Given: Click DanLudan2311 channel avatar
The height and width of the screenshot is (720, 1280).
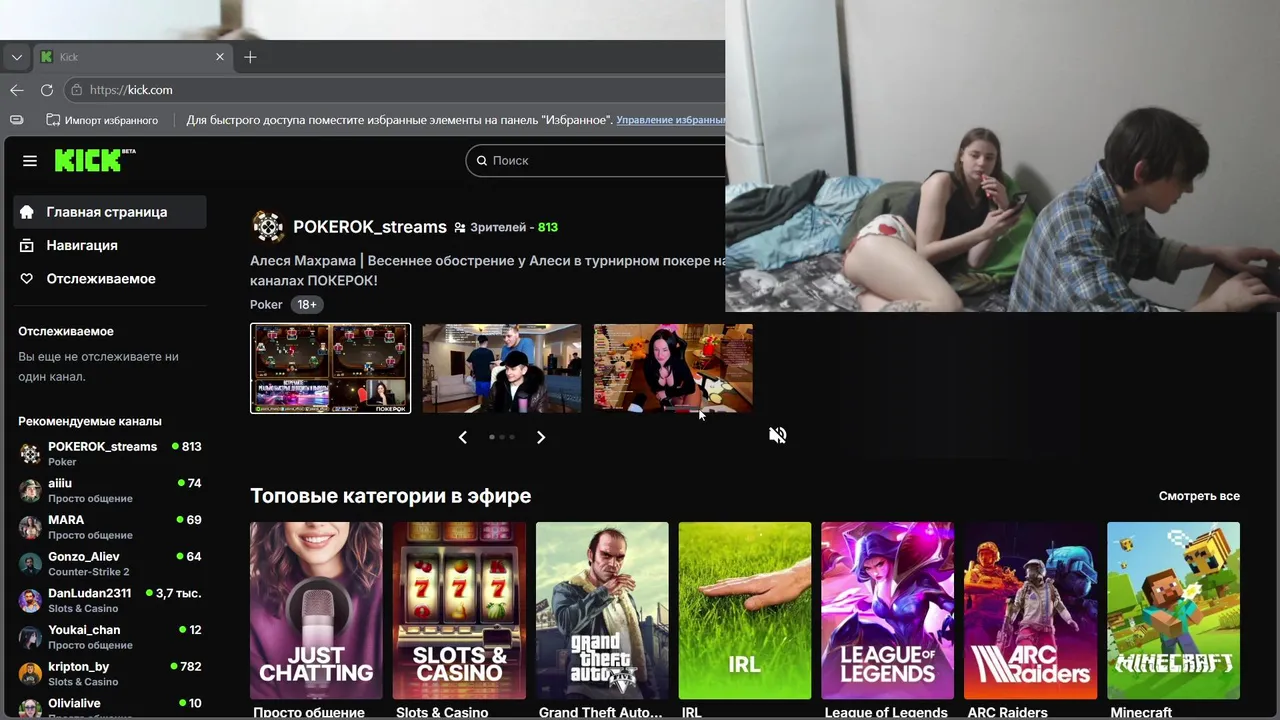Looking at the screenshot, I should [30, 600].
